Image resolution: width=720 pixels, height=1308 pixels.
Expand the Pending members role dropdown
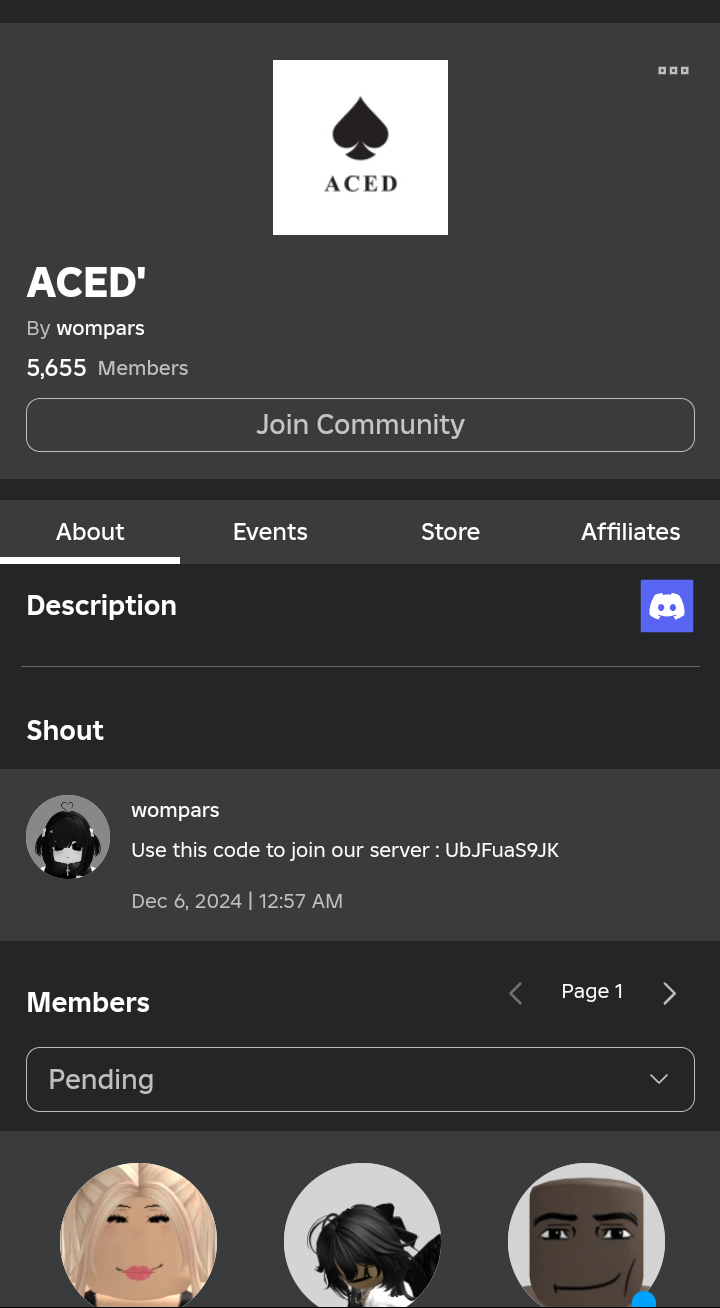click(360, 1079)
